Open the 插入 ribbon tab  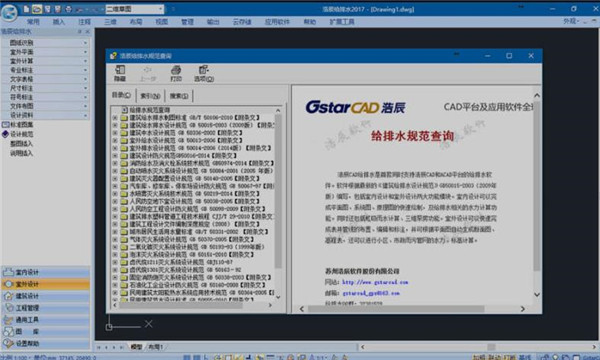click(58, 22)
